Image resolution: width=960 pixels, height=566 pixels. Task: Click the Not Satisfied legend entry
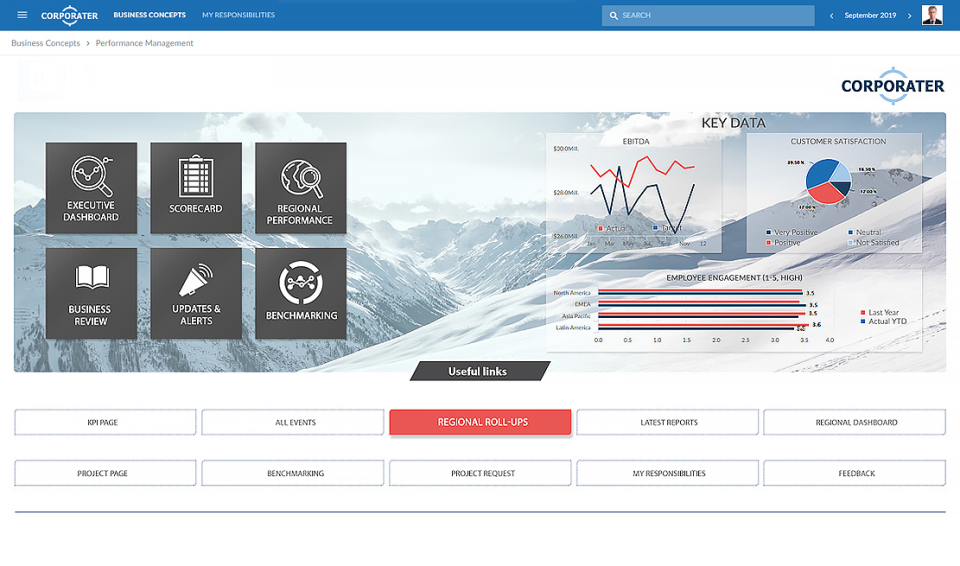[874, 243]
